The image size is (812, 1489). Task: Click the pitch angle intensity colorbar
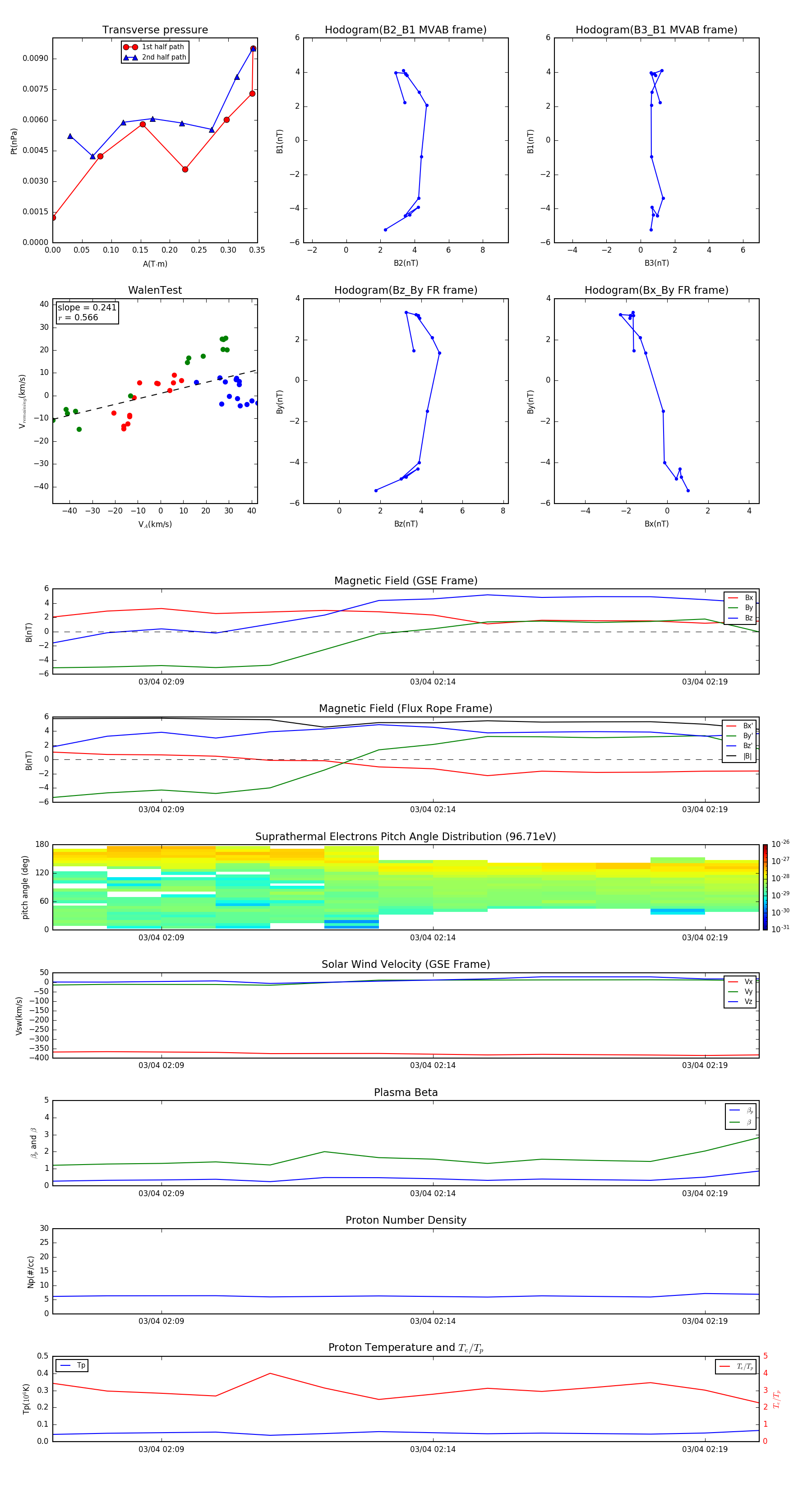point(765,887)
